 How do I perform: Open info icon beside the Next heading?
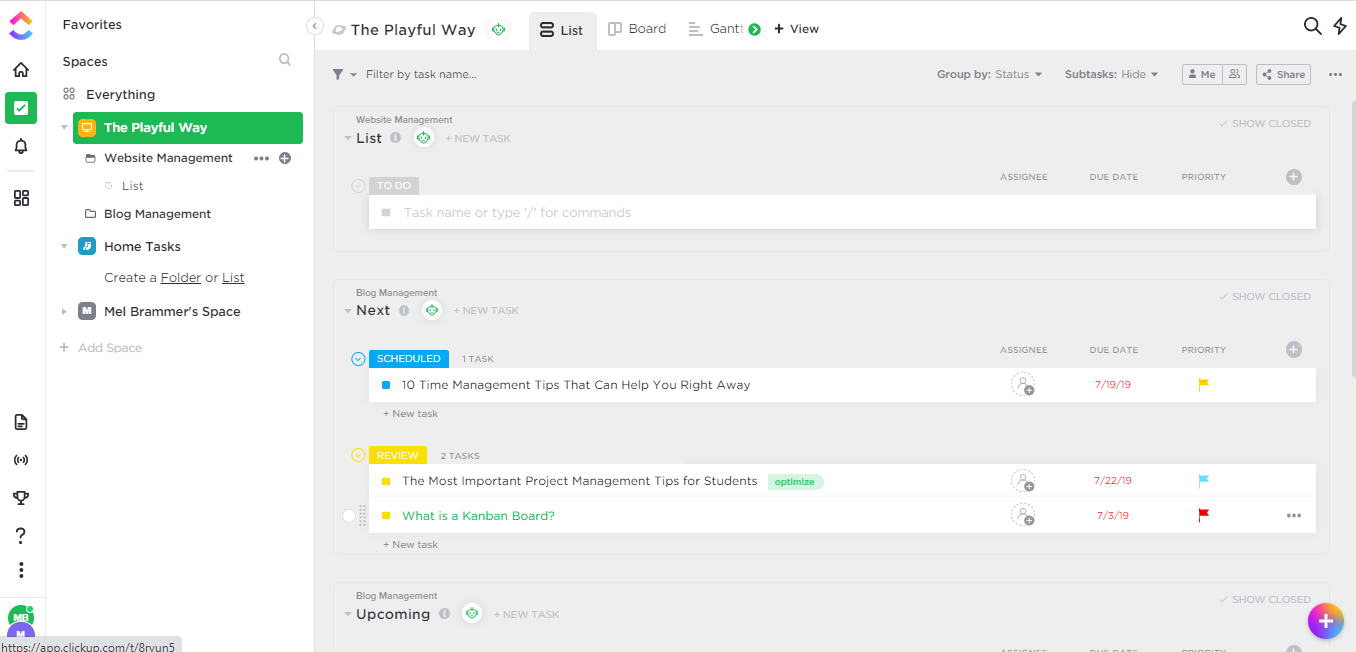click(x=404, y=310)
